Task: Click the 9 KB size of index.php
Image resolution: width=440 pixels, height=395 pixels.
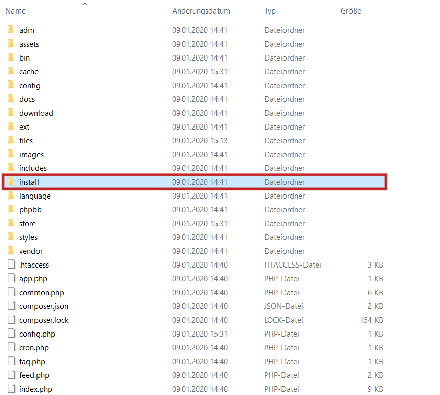Action: click(x=375, y=389)
